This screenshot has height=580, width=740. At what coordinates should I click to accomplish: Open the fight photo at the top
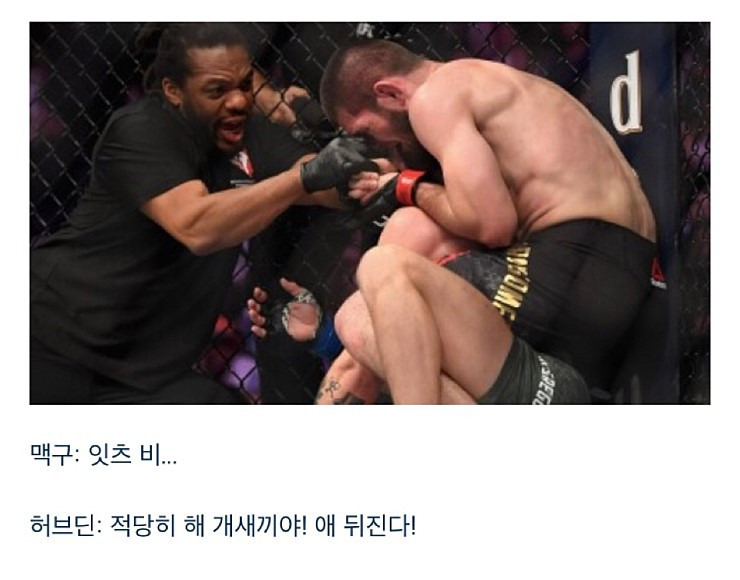[x=370, y=213]
